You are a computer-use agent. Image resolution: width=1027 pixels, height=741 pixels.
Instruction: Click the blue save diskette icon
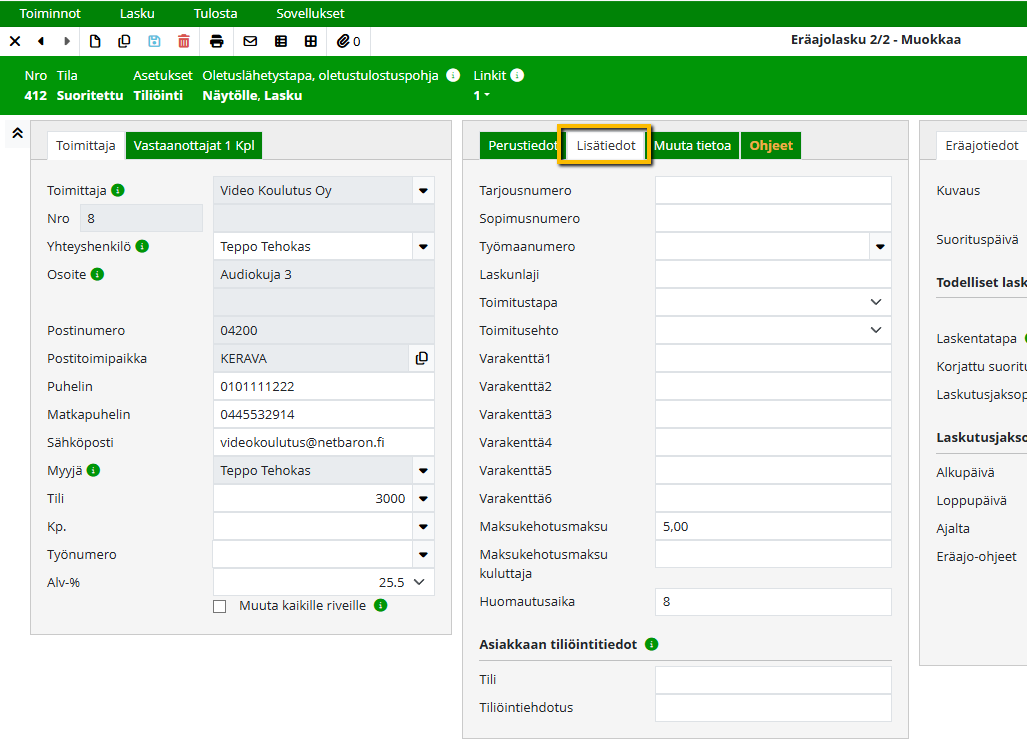pyautogui.click(x=154, y=41)
